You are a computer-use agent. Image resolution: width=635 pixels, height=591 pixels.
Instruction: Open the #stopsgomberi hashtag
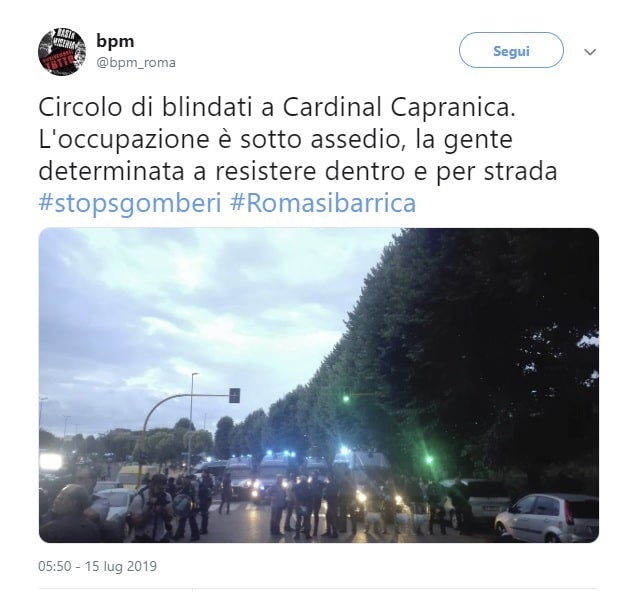click(x=130, y=203)
